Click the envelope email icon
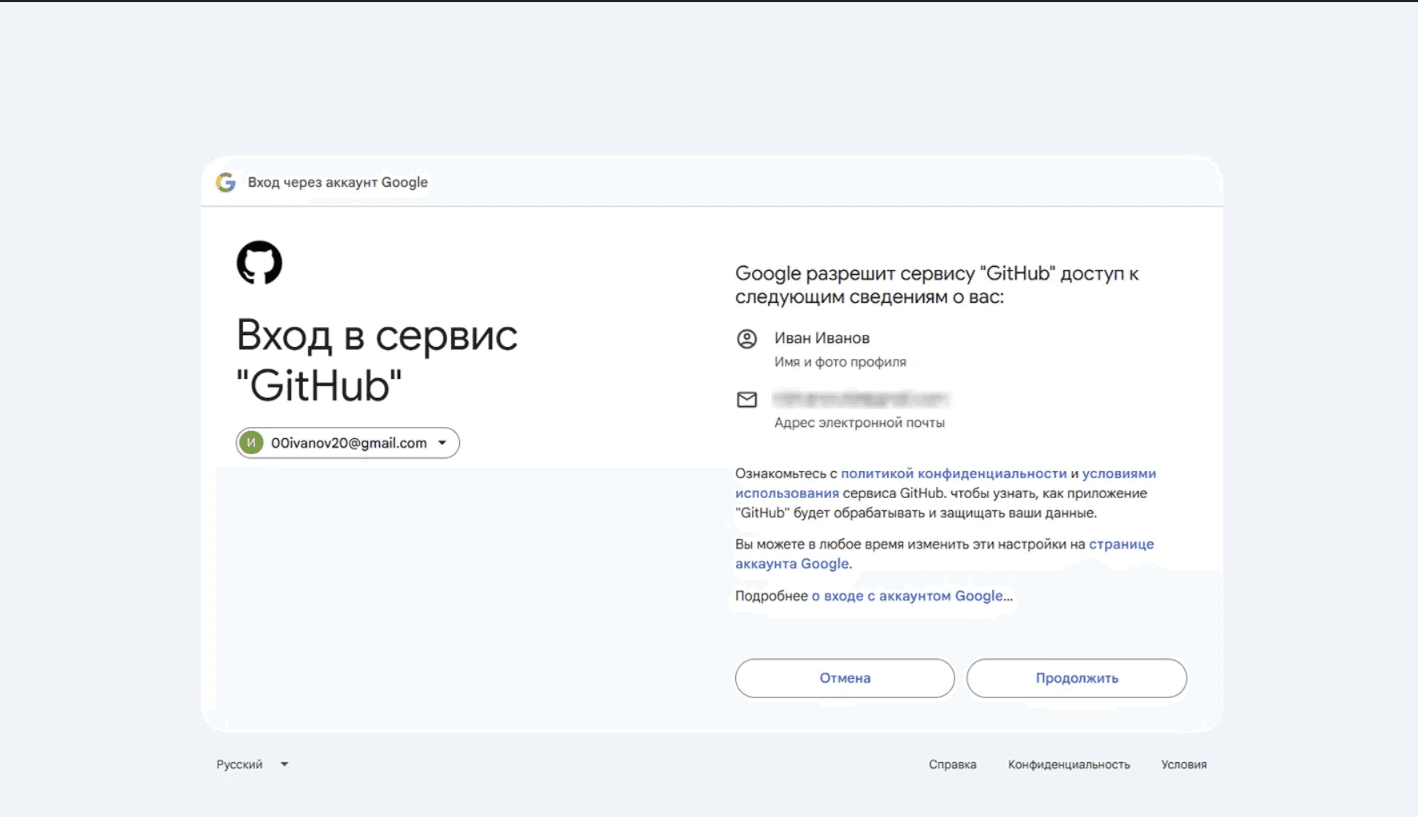 tap(747, 400)
